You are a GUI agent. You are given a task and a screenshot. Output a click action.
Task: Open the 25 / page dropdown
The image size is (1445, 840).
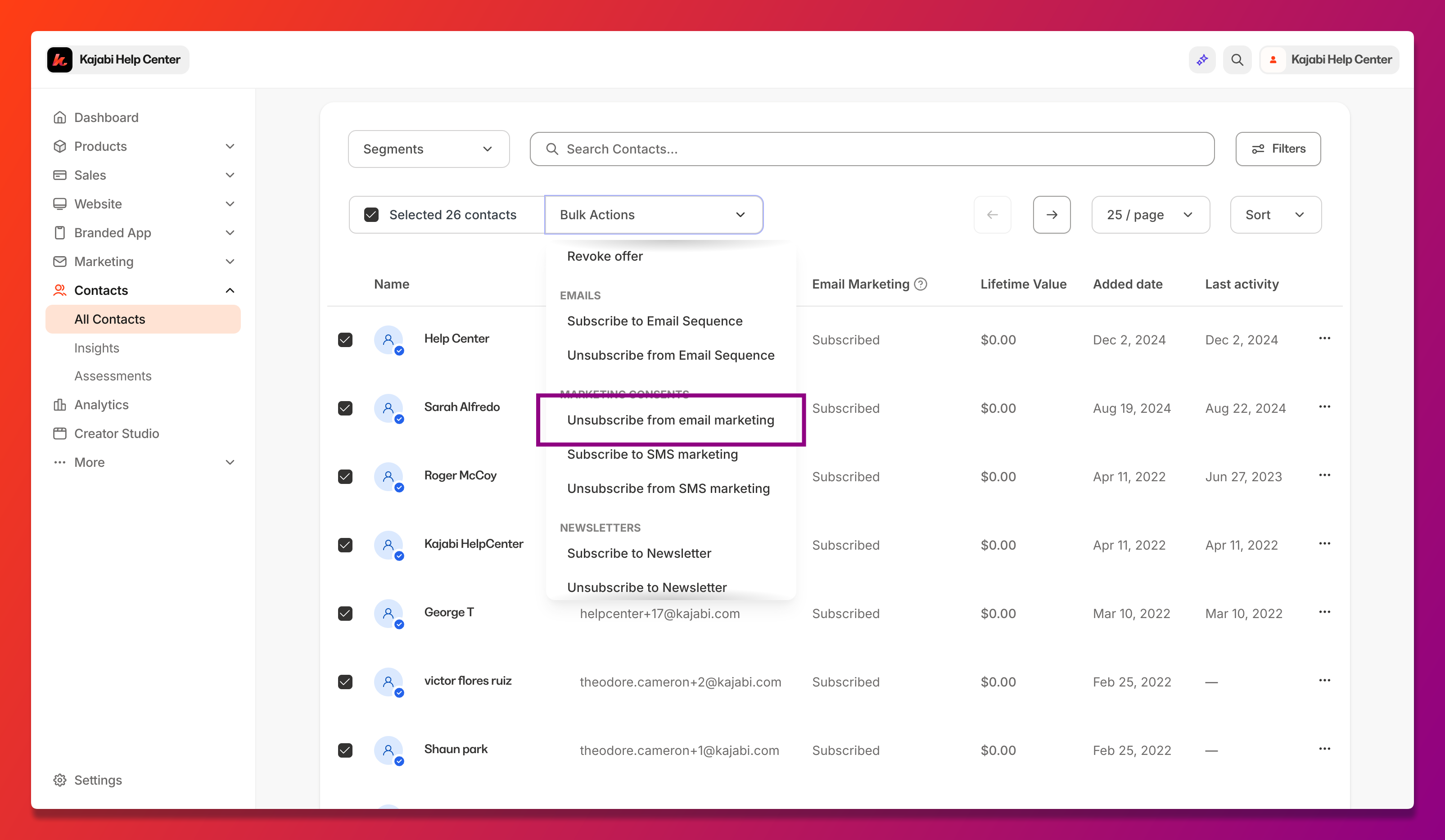pyautogui.click(x=1150, y=214)
